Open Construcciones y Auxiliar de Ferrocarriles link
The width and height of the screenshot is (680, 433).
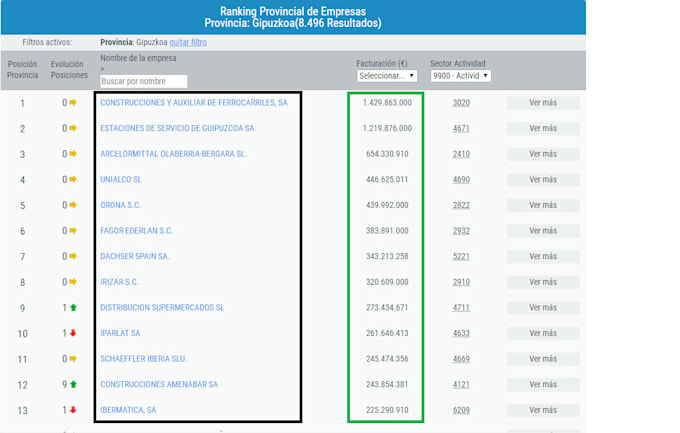click(194, 102)
